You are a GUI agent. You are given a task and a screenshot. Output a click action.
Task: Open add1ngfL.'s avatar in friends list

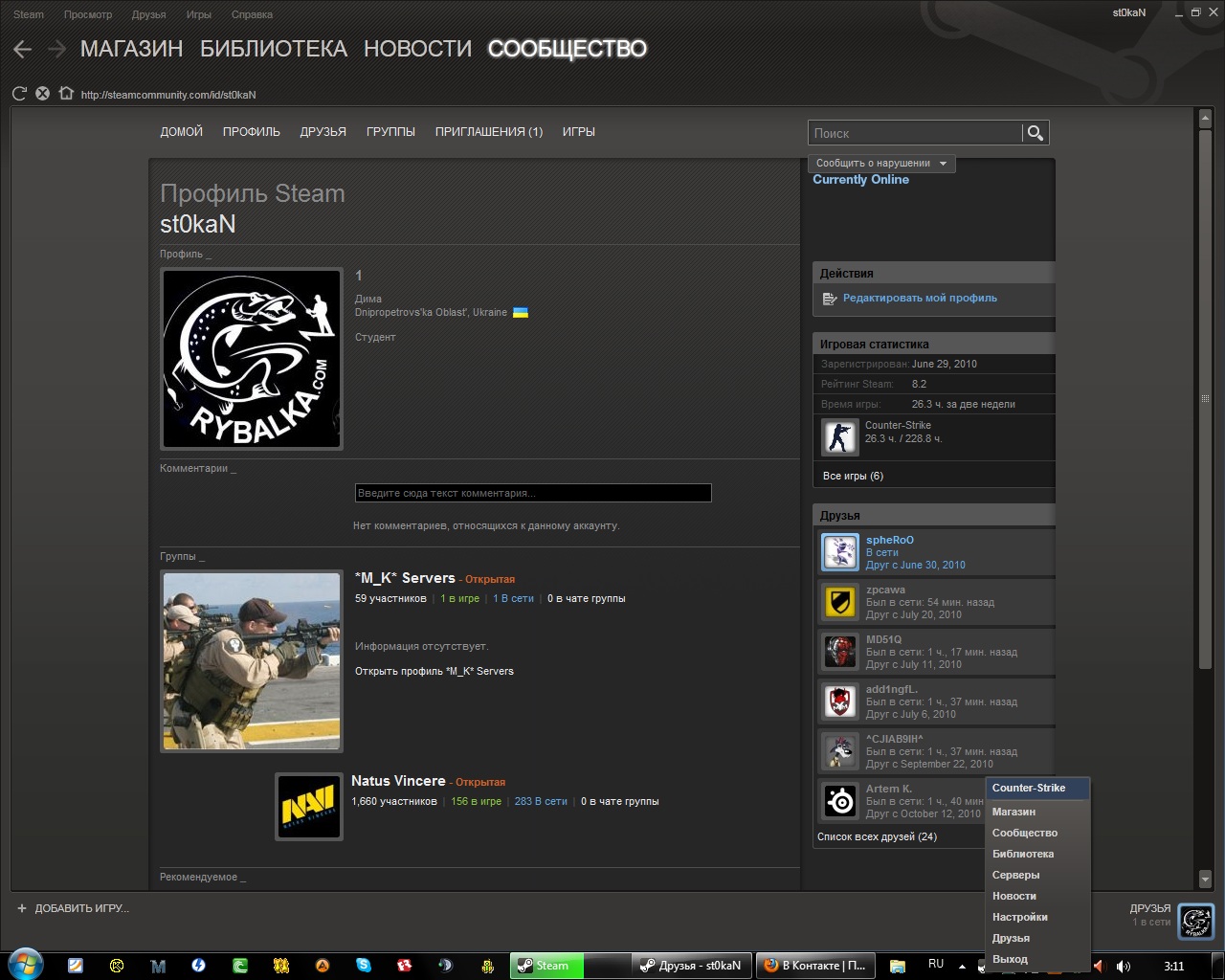pos(840,702)
